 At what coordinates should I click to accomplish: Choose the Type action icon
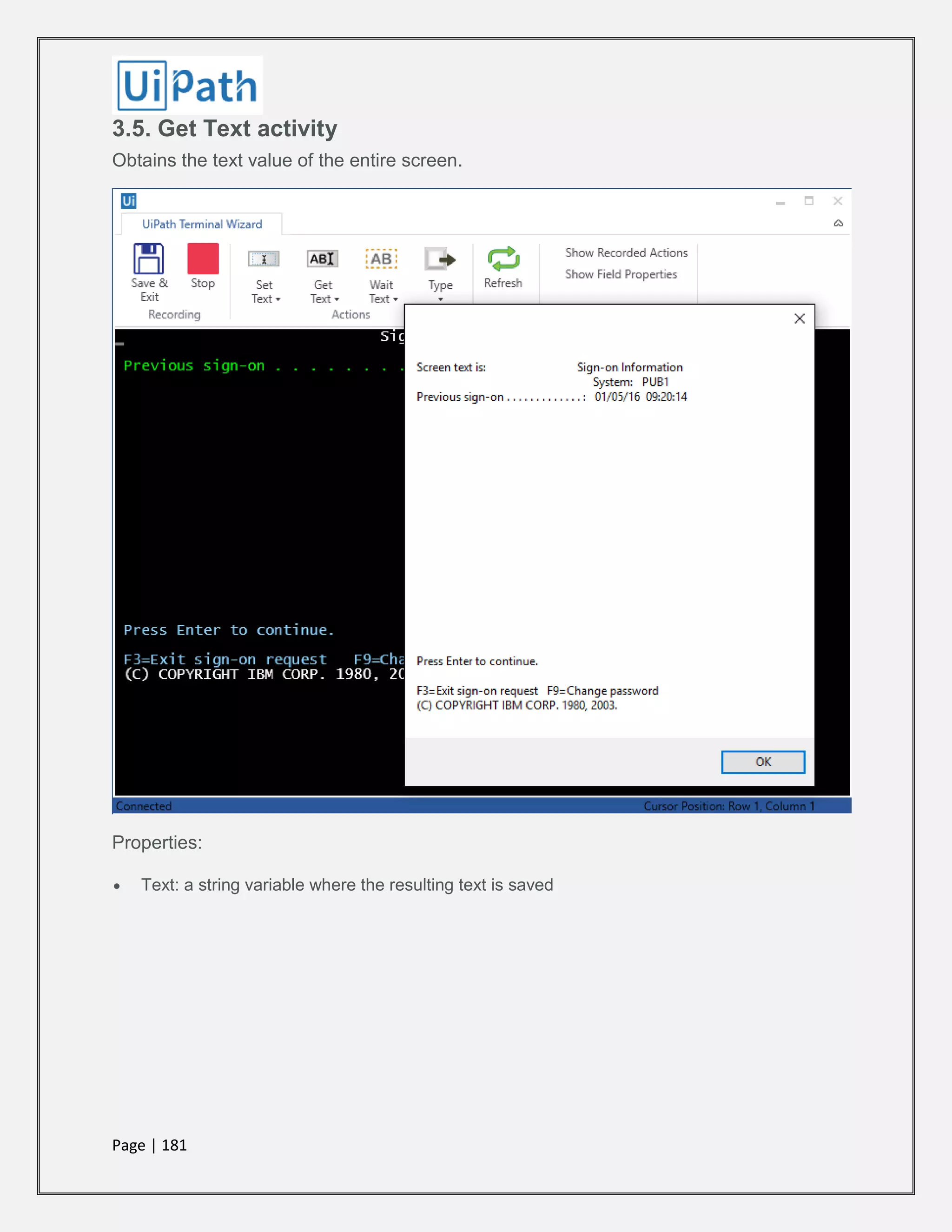pos(440,259)
